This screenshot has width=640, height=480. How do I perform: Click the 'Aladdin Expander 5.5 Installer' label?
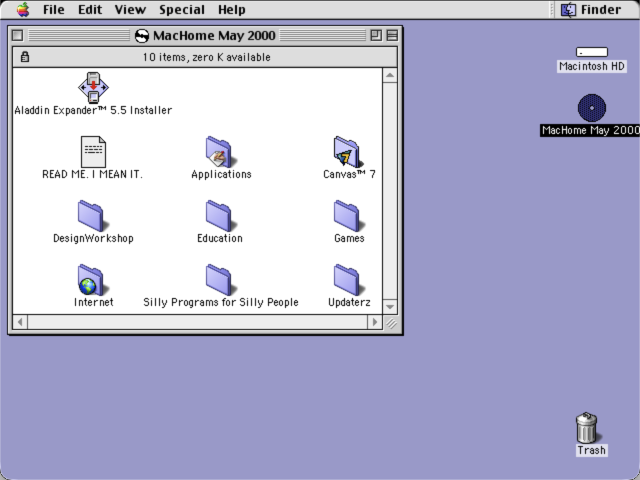click(93, 110)
